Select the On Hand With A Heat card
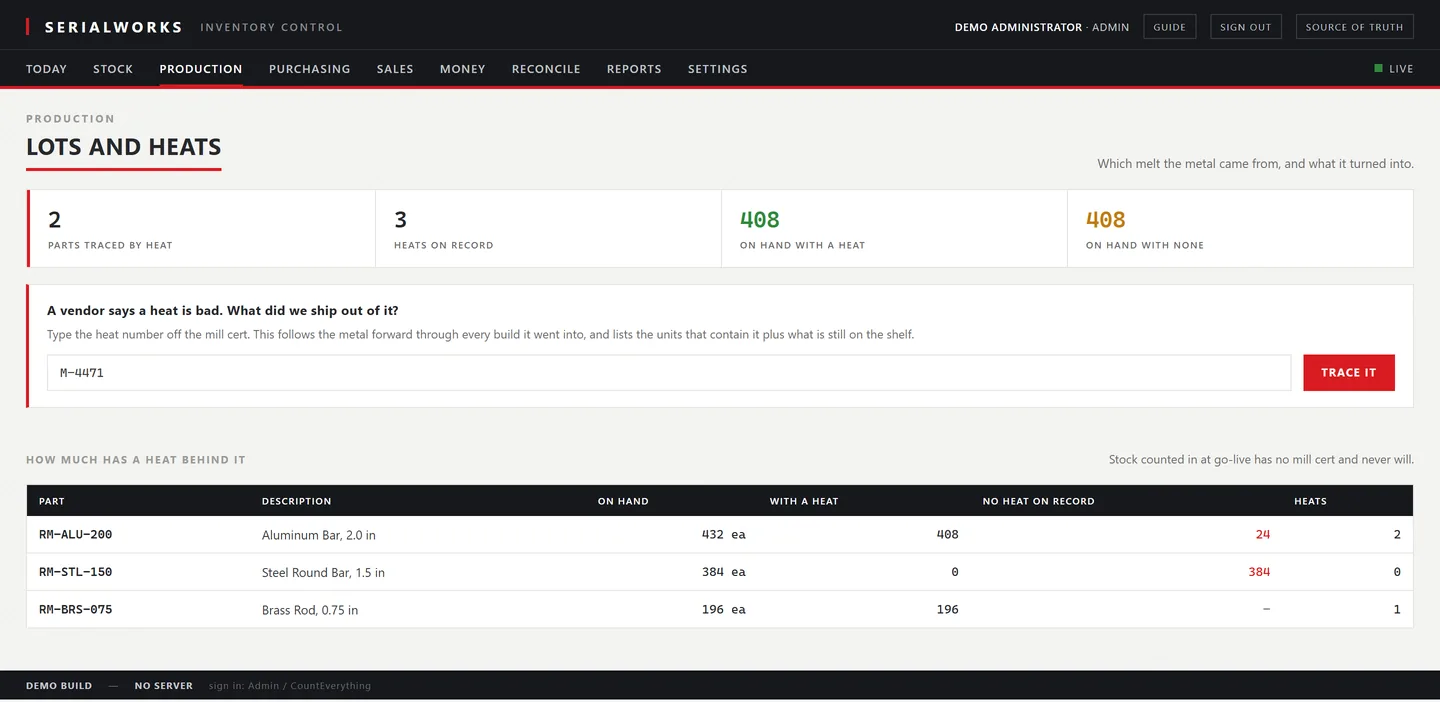 (894, 229)
